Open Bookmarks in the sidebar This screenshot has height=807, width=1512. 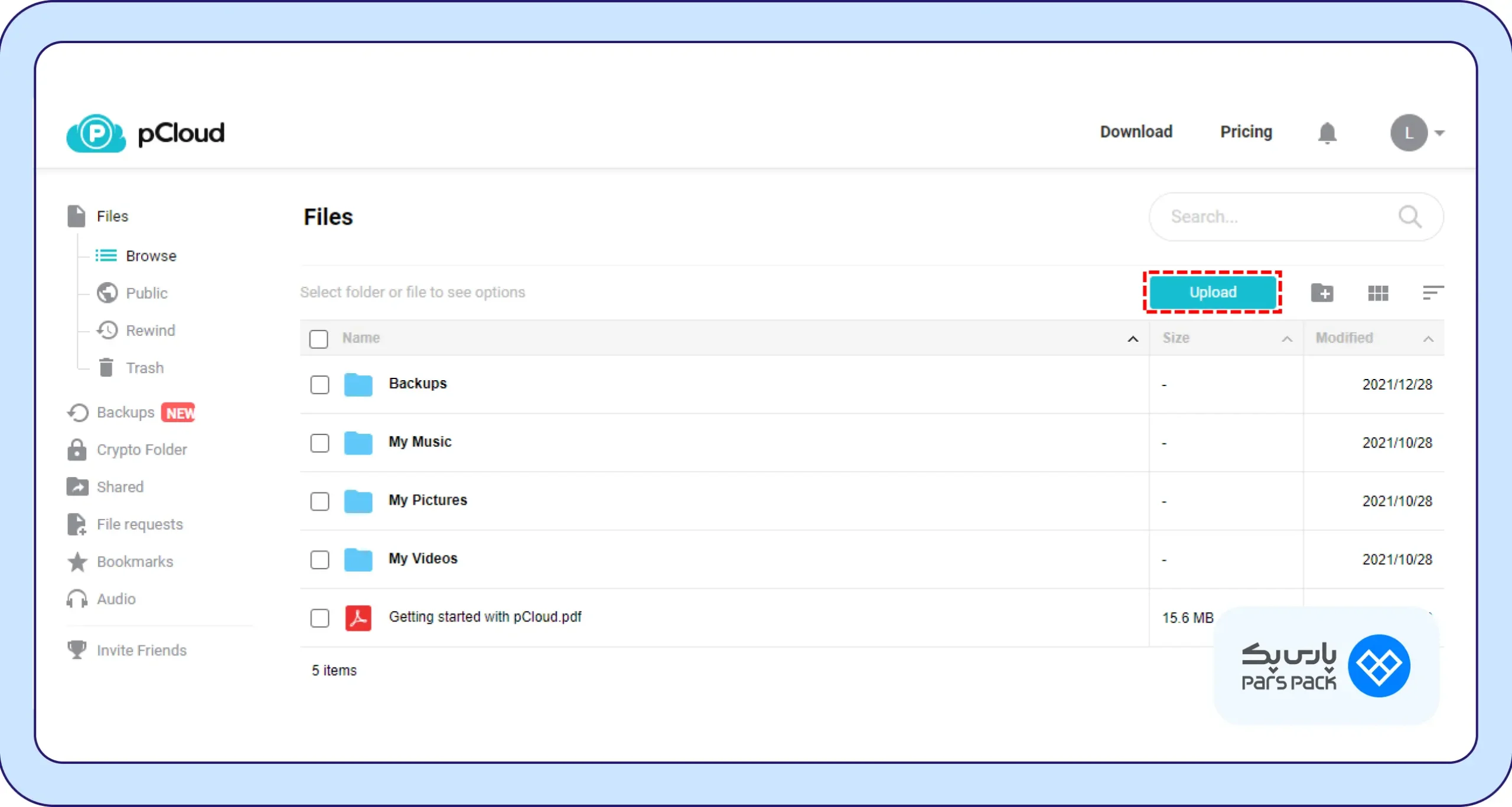[135, 561]
